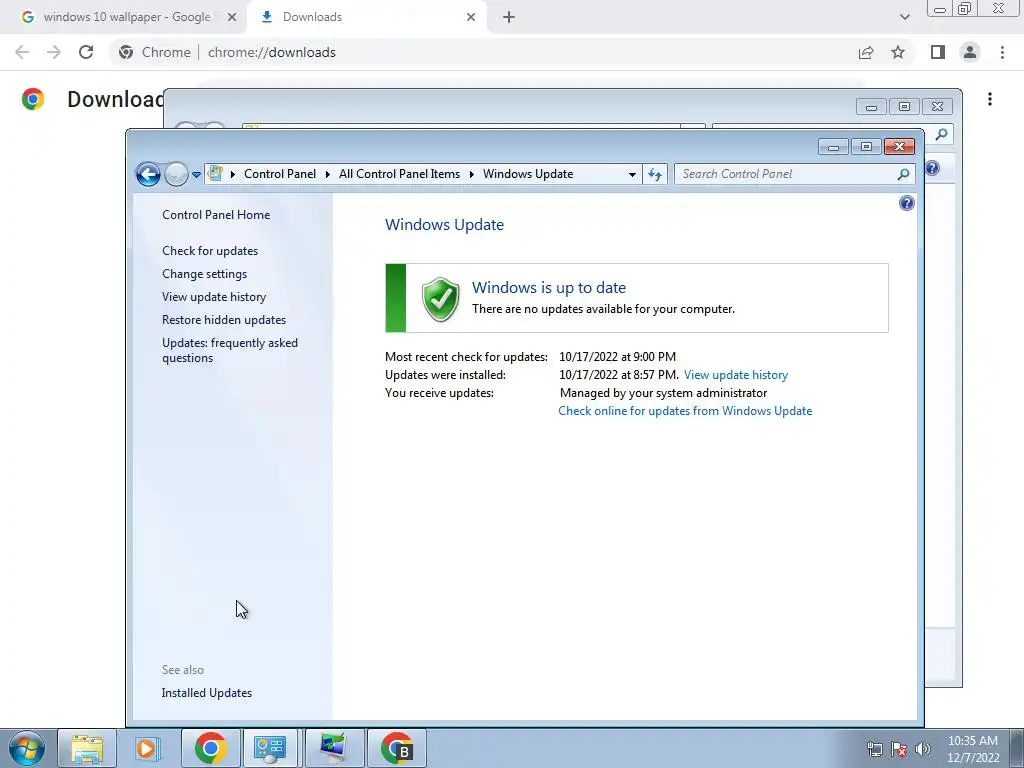Click the taskbar clock showing 10:35 AM
The image size is (1024, 768).
(x=973, y=749)
